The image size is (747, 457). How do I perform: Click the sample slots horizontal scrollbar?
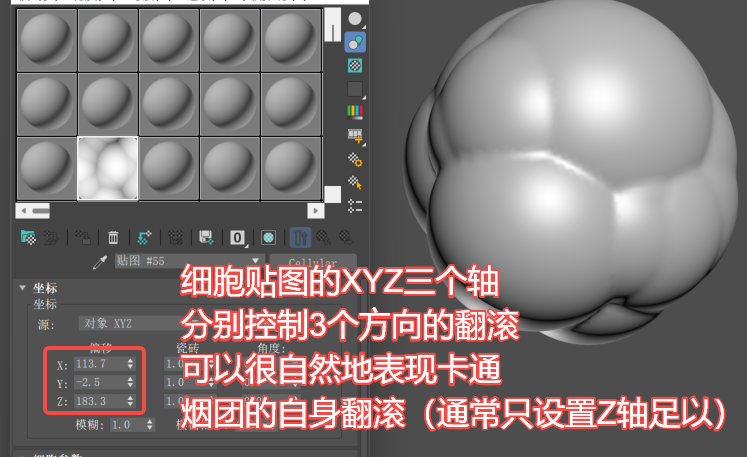click(x=170, y=211)
